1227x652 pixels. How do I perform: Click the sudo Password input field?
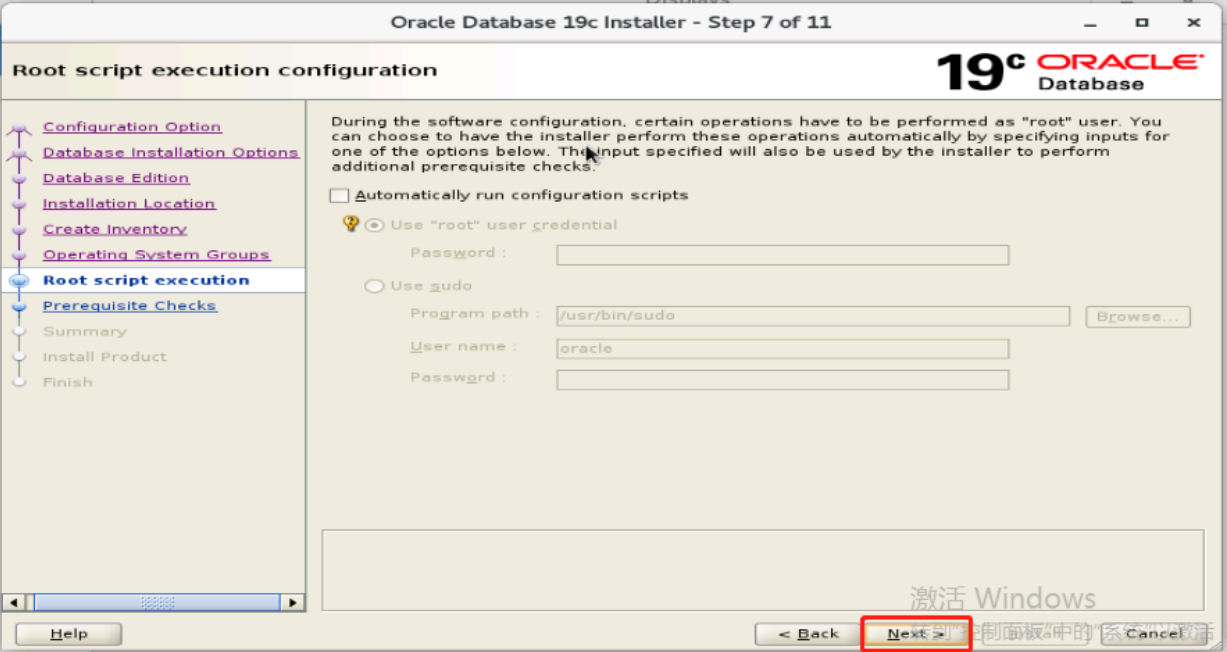pos(782,380)
